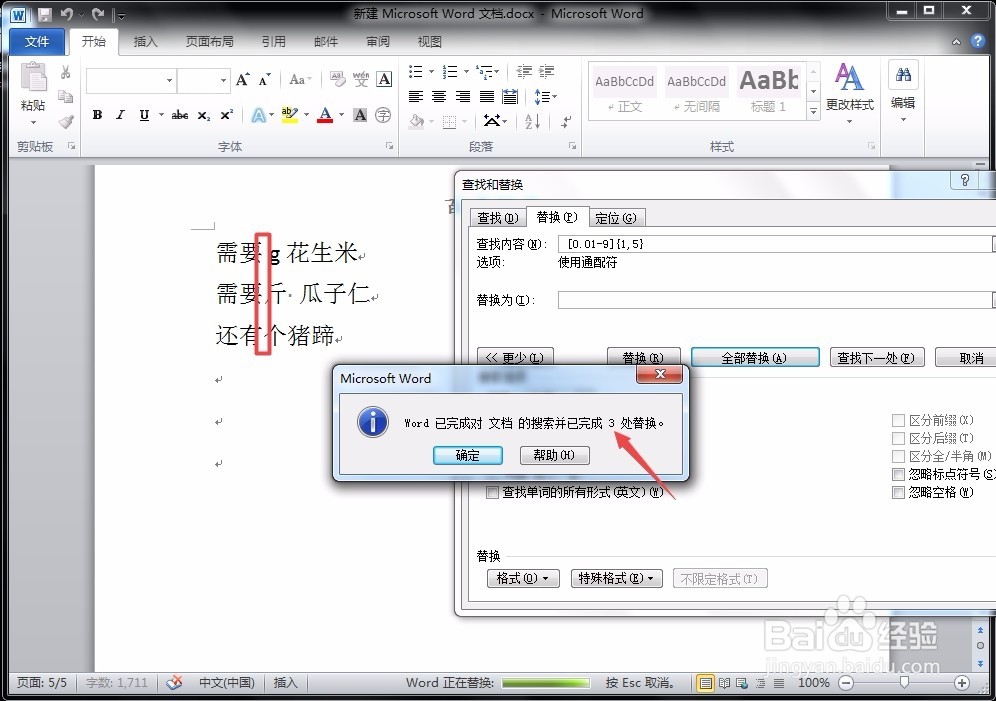Click the Cut scissors icon
The image size is (996, 701).
[x=65, y=72]
